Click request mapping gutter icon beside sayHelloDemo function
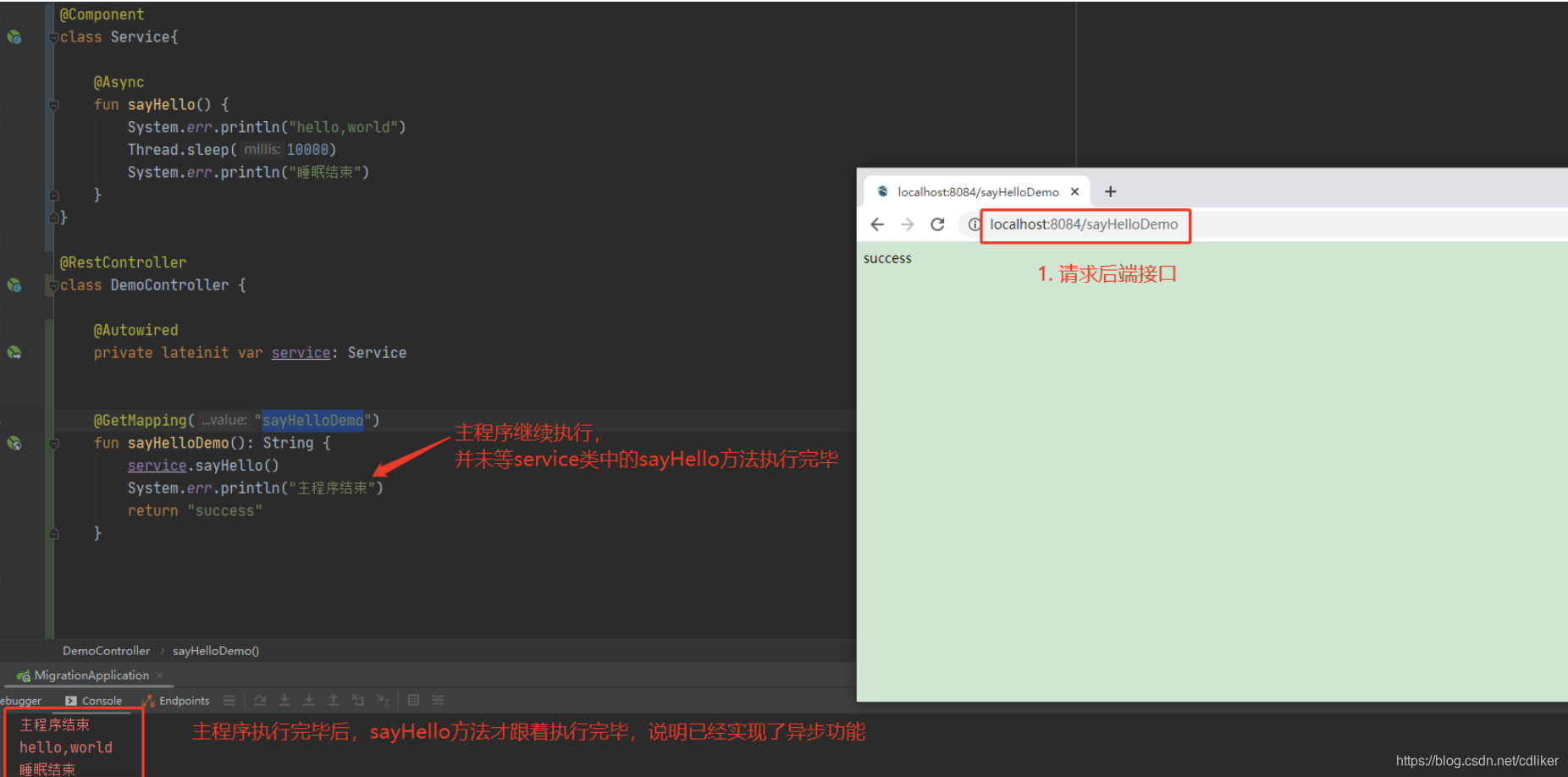 click(14, 443)
